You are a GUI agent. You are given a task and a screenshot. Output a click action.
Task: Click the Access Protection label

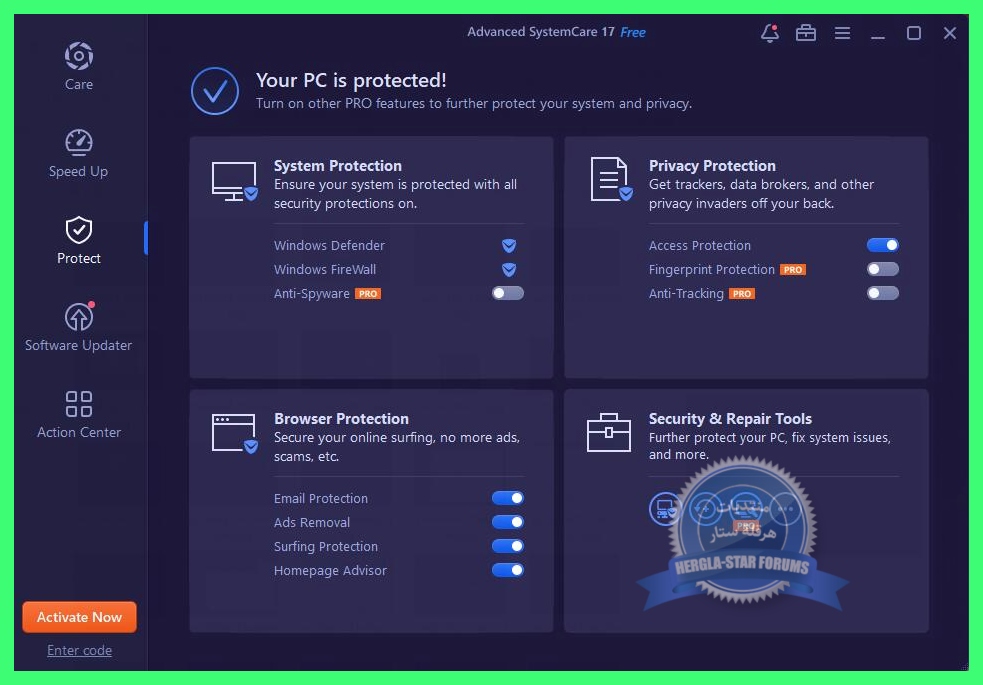(x=700, y=246)
